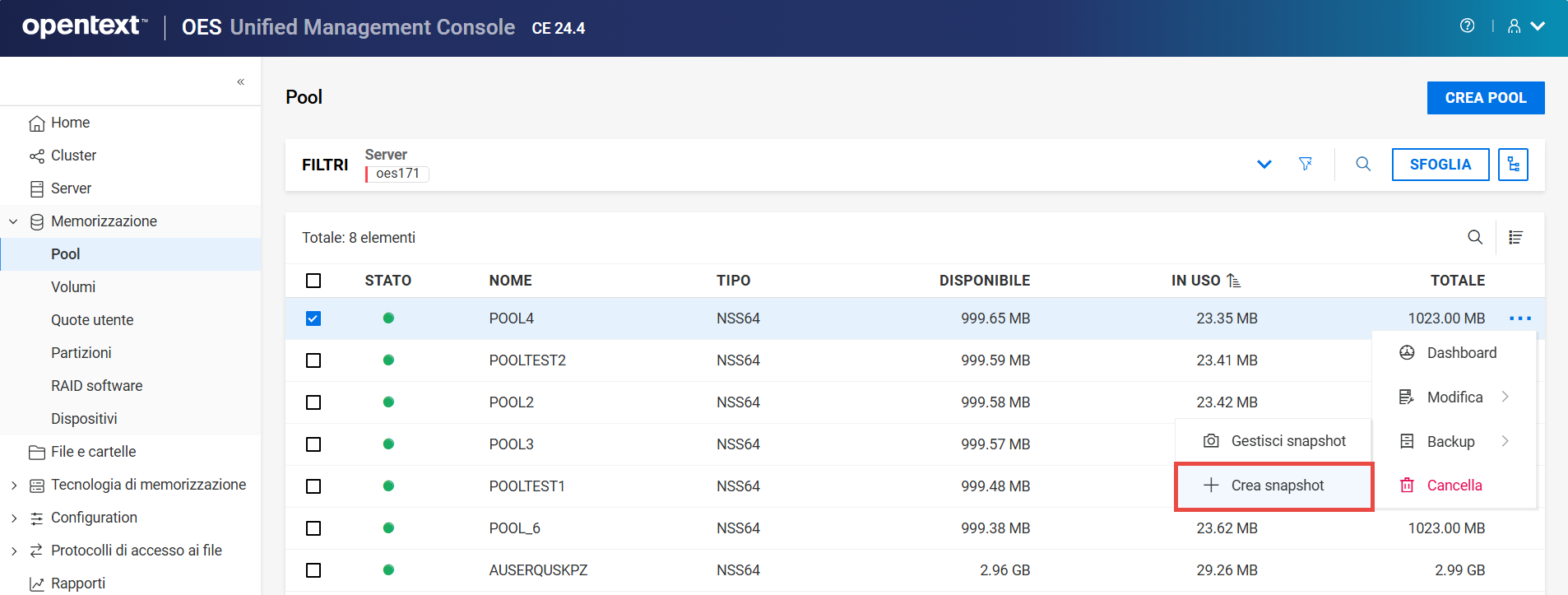1568x595 pixels.
Task: Open the column list settings icon
Action: coord(1515,238)
